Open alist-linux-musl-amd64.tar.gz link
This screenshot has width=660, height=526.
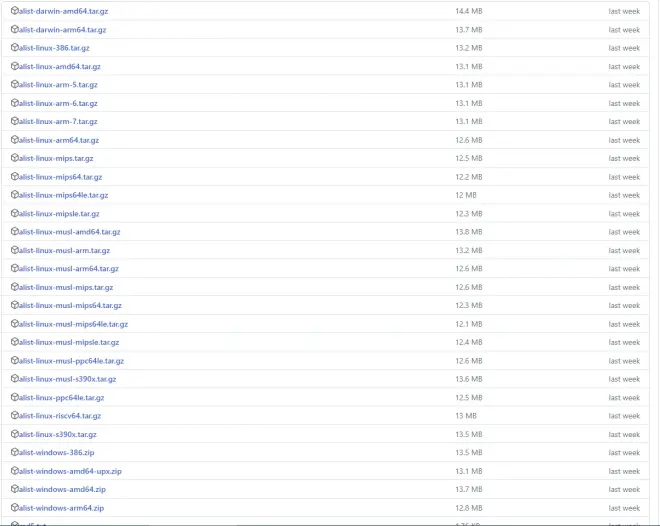tap(69, 232)
